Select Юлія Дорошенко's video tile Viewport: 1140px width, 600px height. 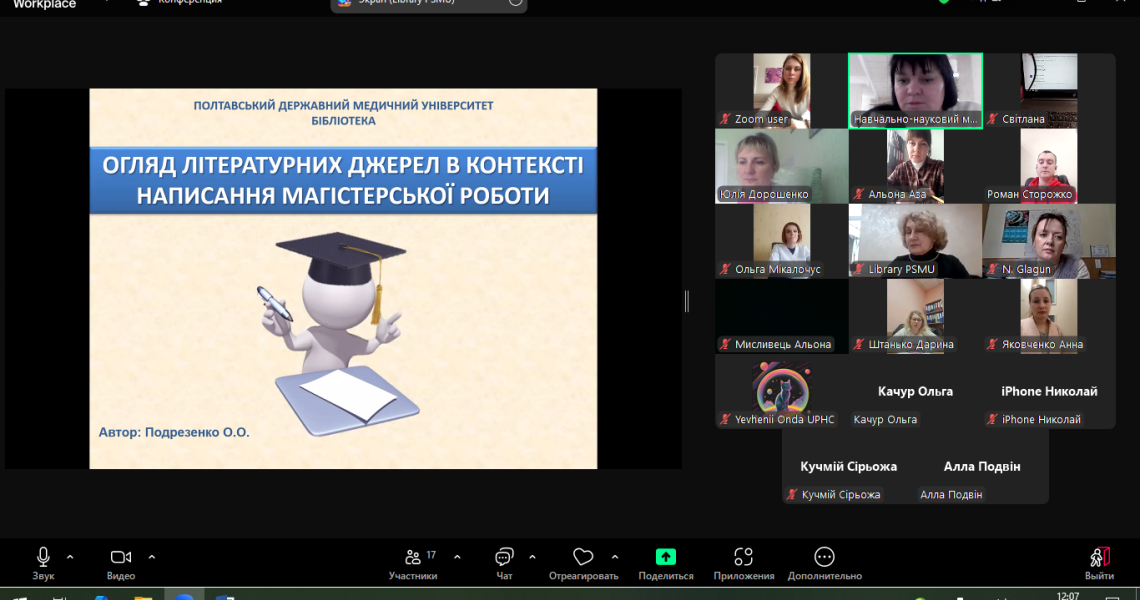pyautogui.click(x=782, y=166)
